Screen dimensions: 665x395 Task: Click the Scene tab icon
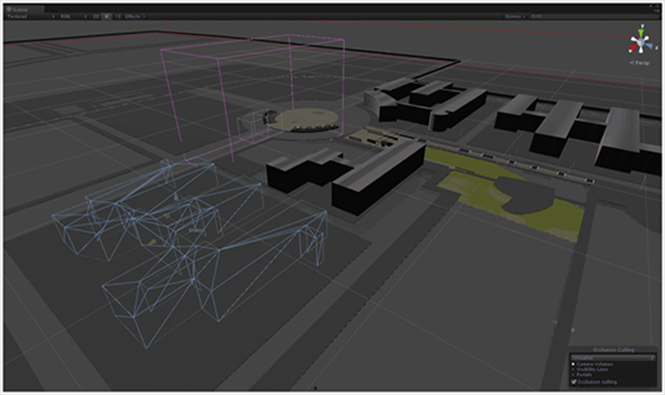click(8, 9)
